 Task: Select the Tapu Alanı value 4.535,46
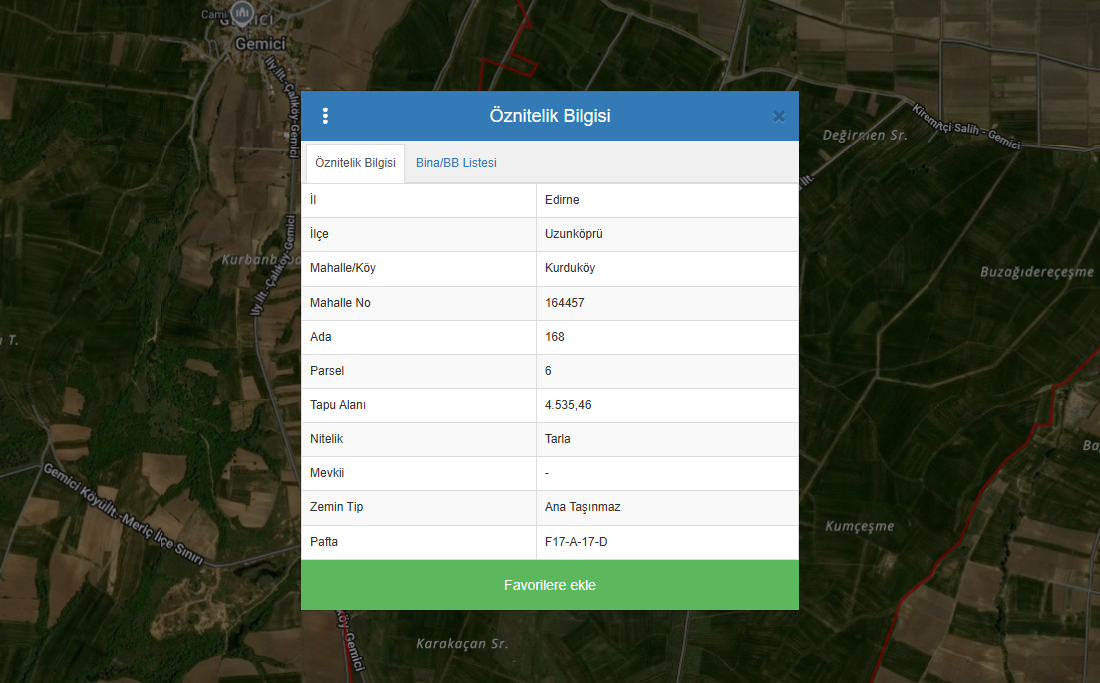[568, 405]
